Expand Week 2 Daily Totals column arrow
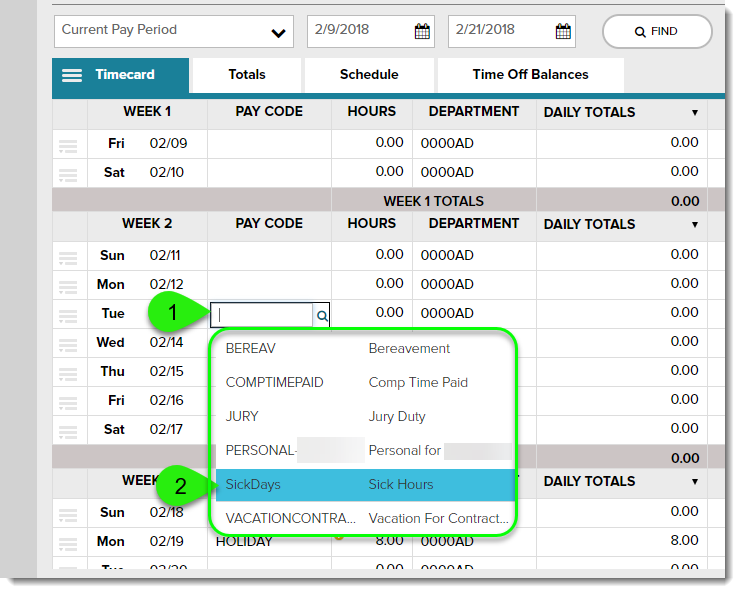The width and height of the screenshot is (740, 593). [694, 225]
